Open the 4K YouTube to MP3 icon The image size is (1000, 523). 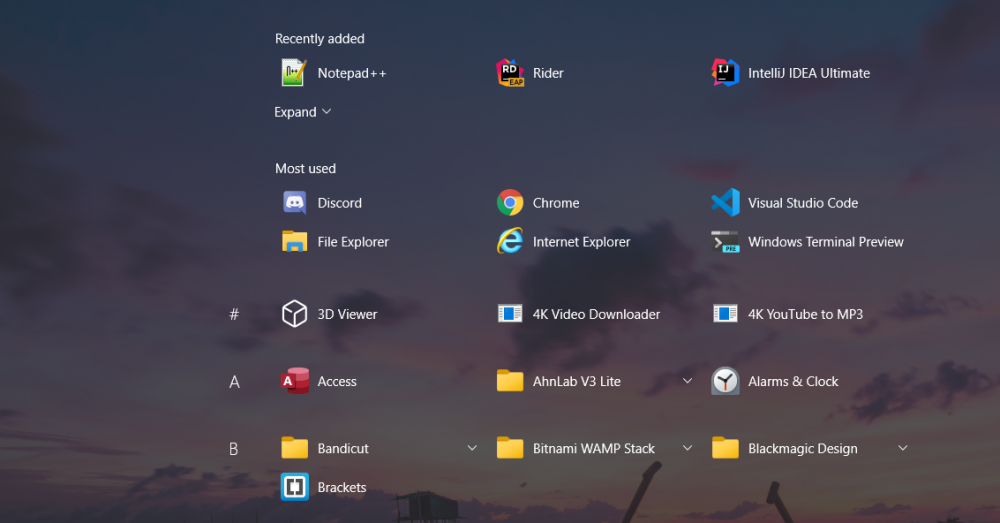point(725,314)
